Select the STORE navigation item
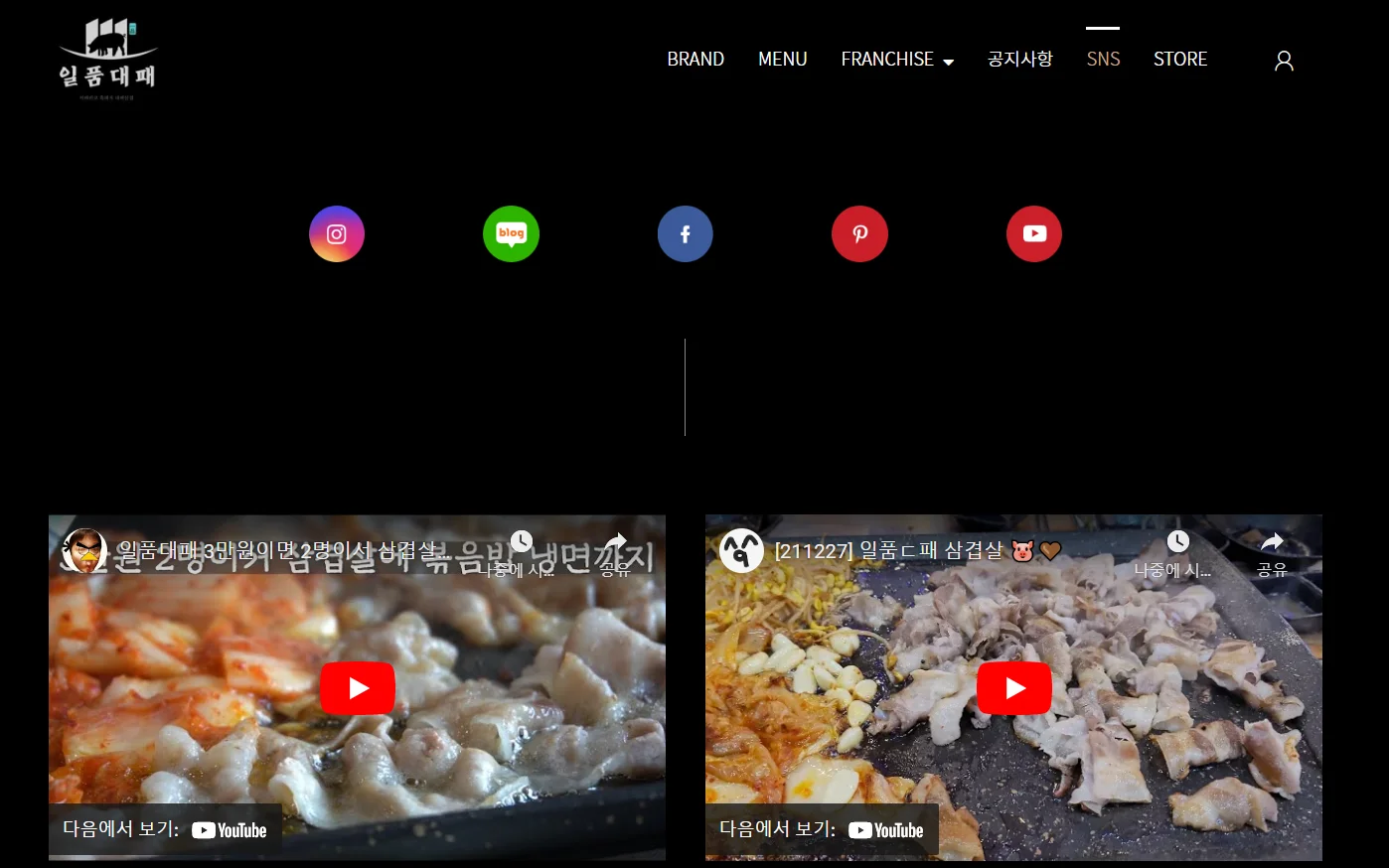Image resolution: width=1389 pixels, height=868 pixels. [1180, 60]
